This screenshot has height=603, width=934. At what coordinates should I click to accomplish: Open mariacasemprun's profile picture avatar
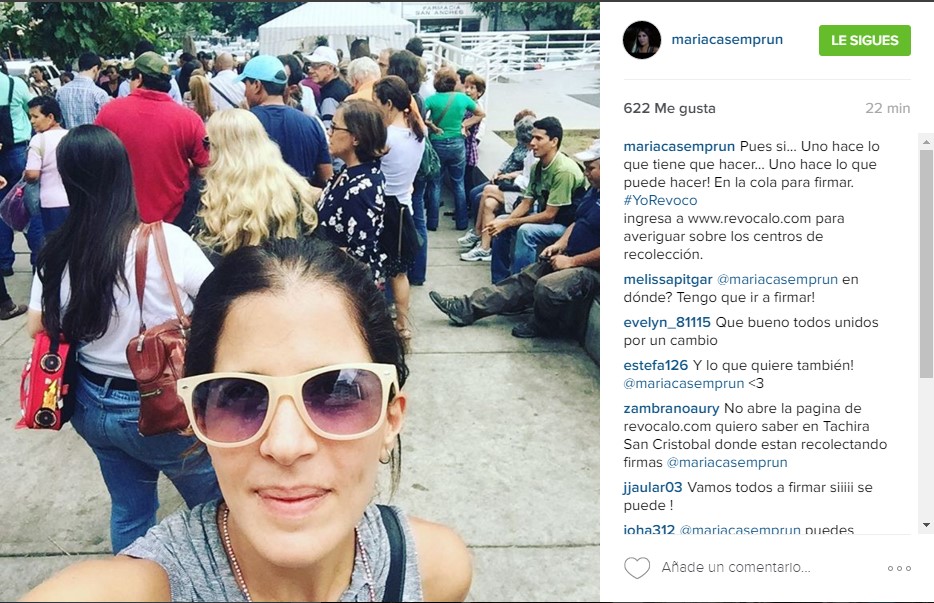642,40
